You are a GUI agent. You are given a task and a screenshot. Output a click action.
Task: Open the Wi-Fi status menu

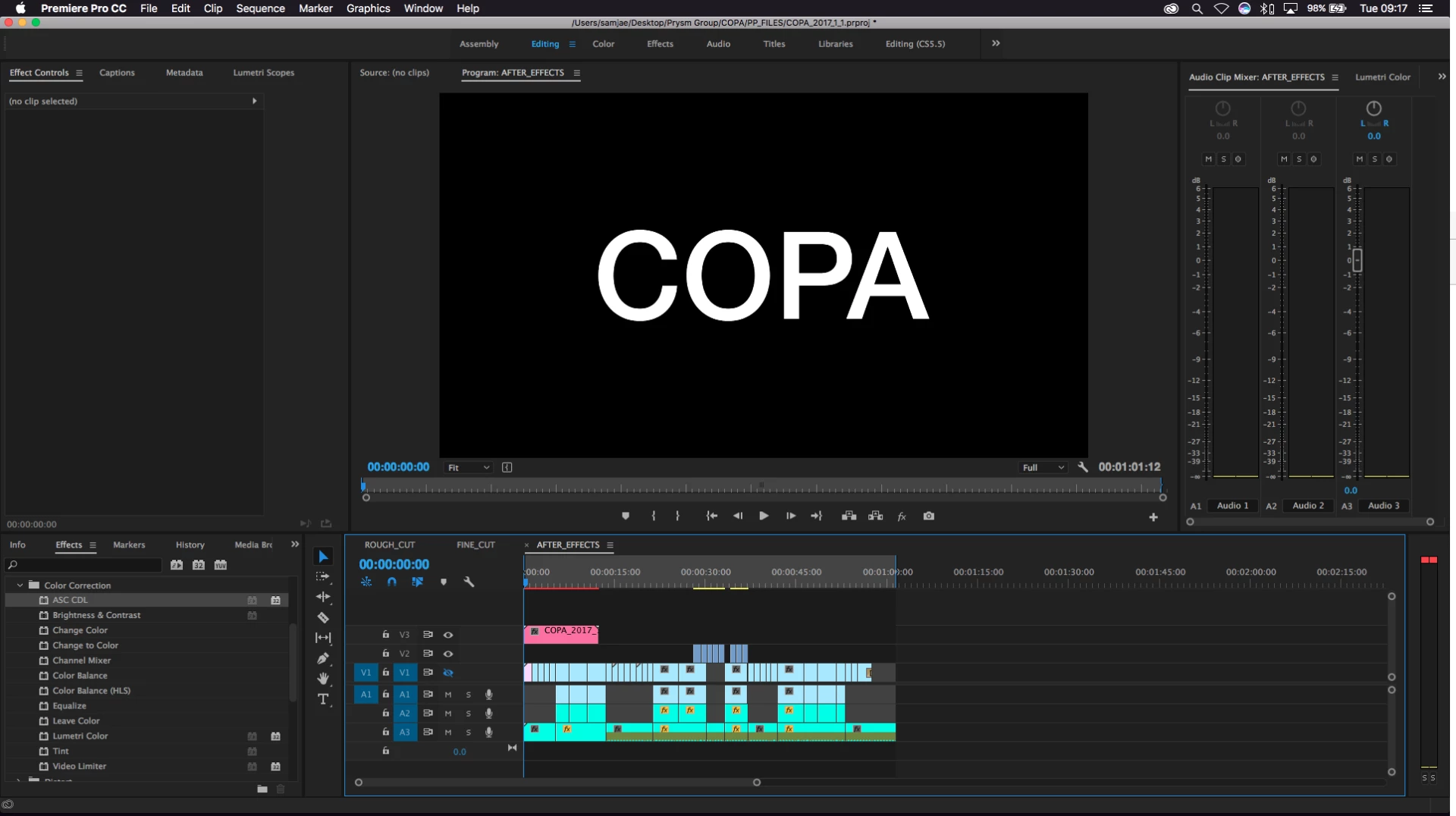pos(1221,8)
